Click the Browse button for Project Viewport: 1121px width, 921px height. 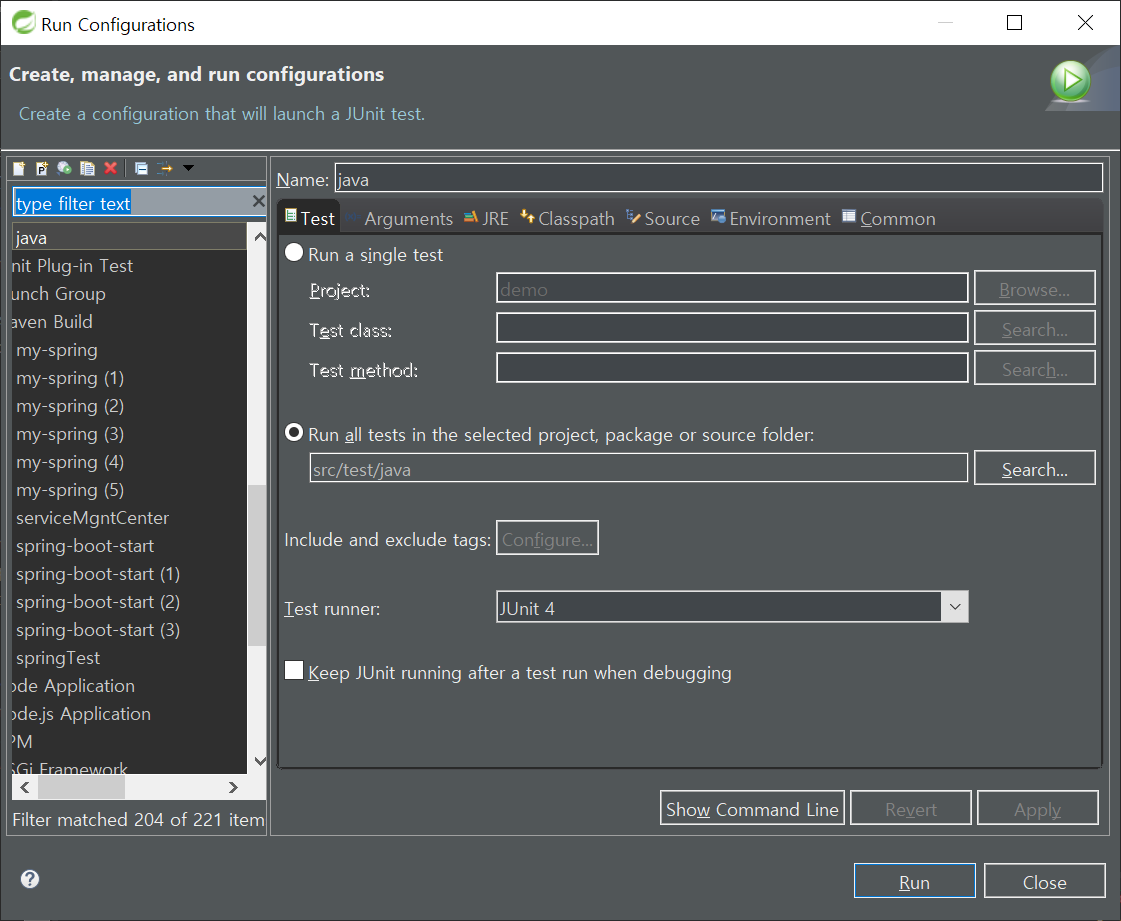click(1034, 287)
